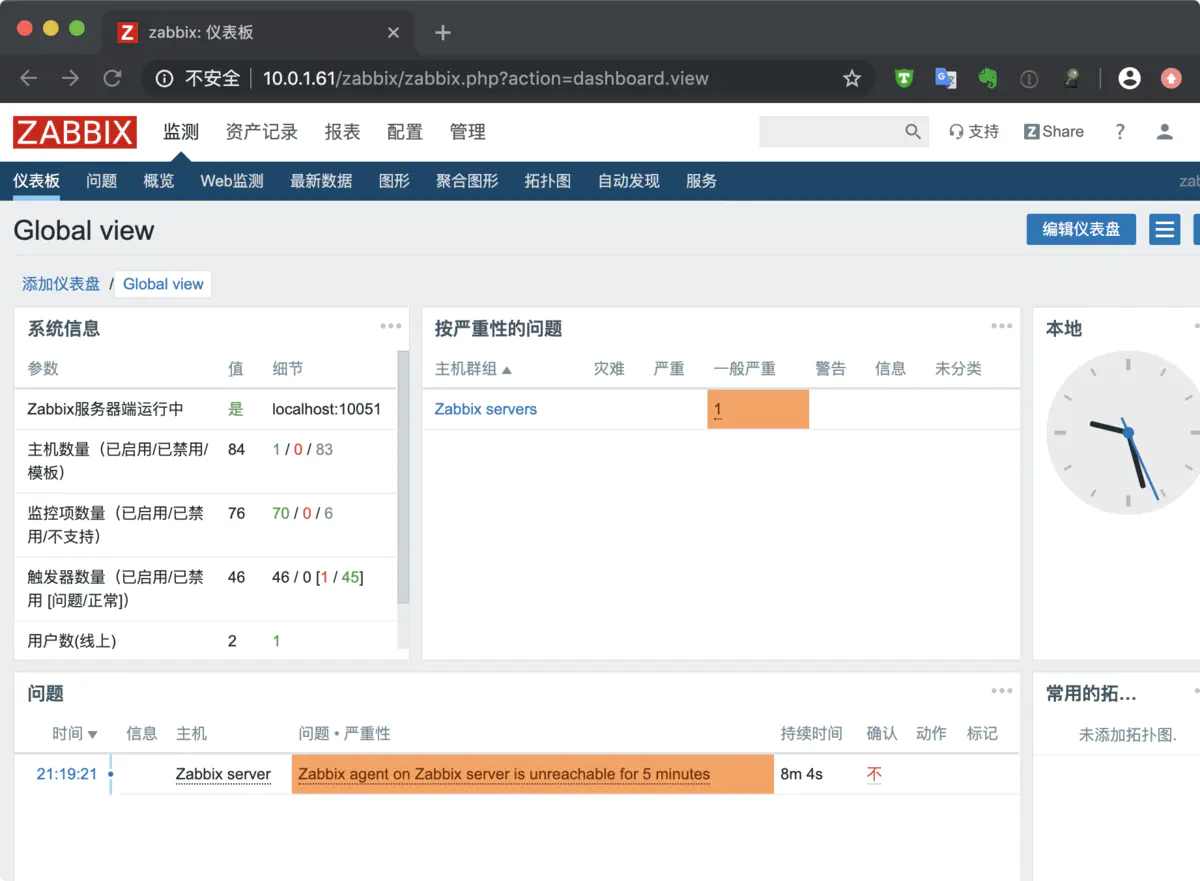Close the zabbix browser tab

pyautogui.click(x=393, y=32)
